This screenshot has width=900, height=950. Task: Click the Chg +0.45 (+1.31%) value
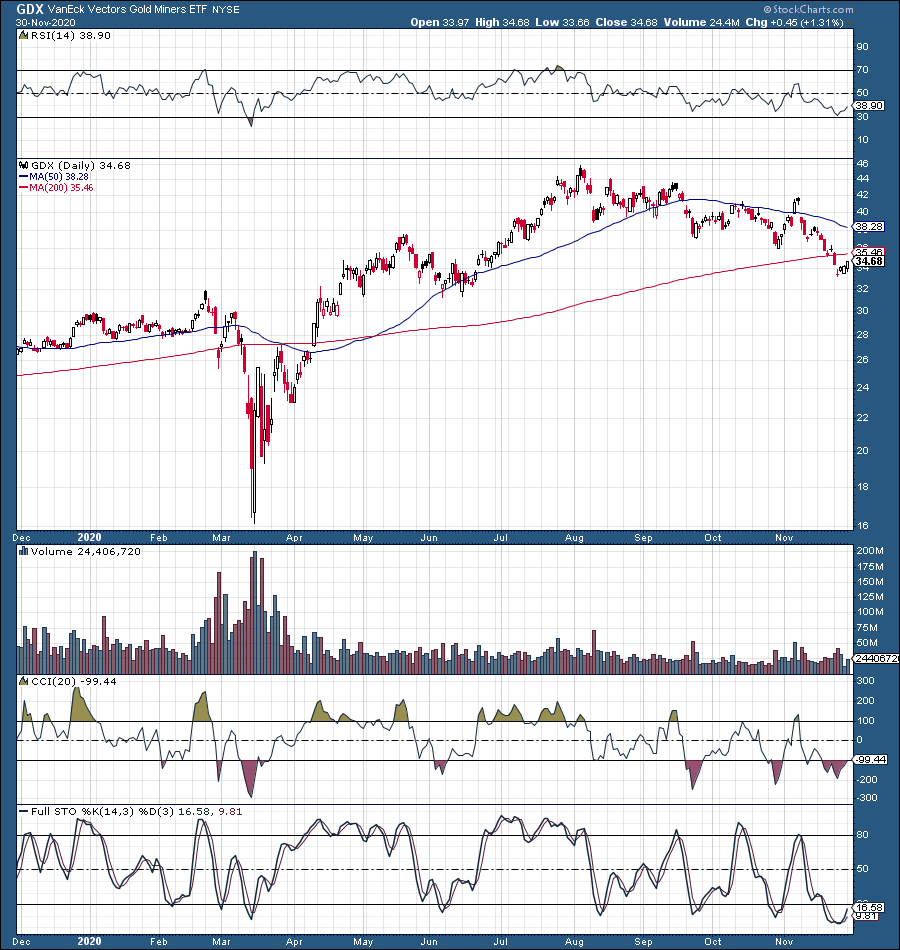[x=794, y=22]
